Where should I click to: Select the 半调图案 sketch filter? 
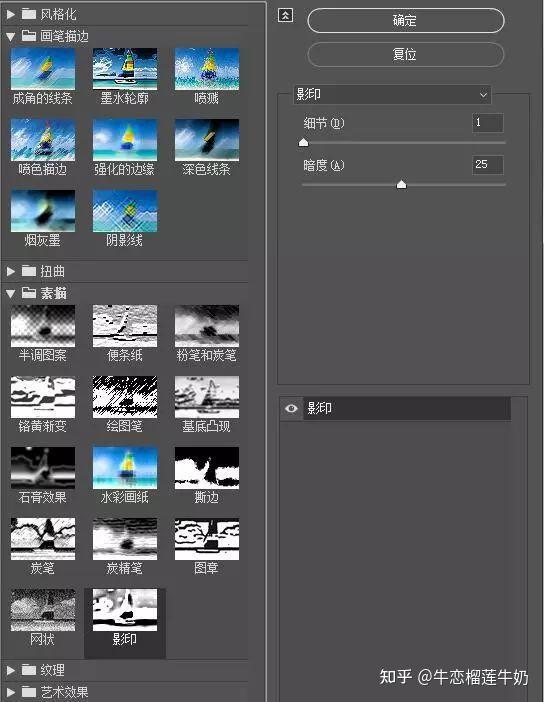[43, 326]
